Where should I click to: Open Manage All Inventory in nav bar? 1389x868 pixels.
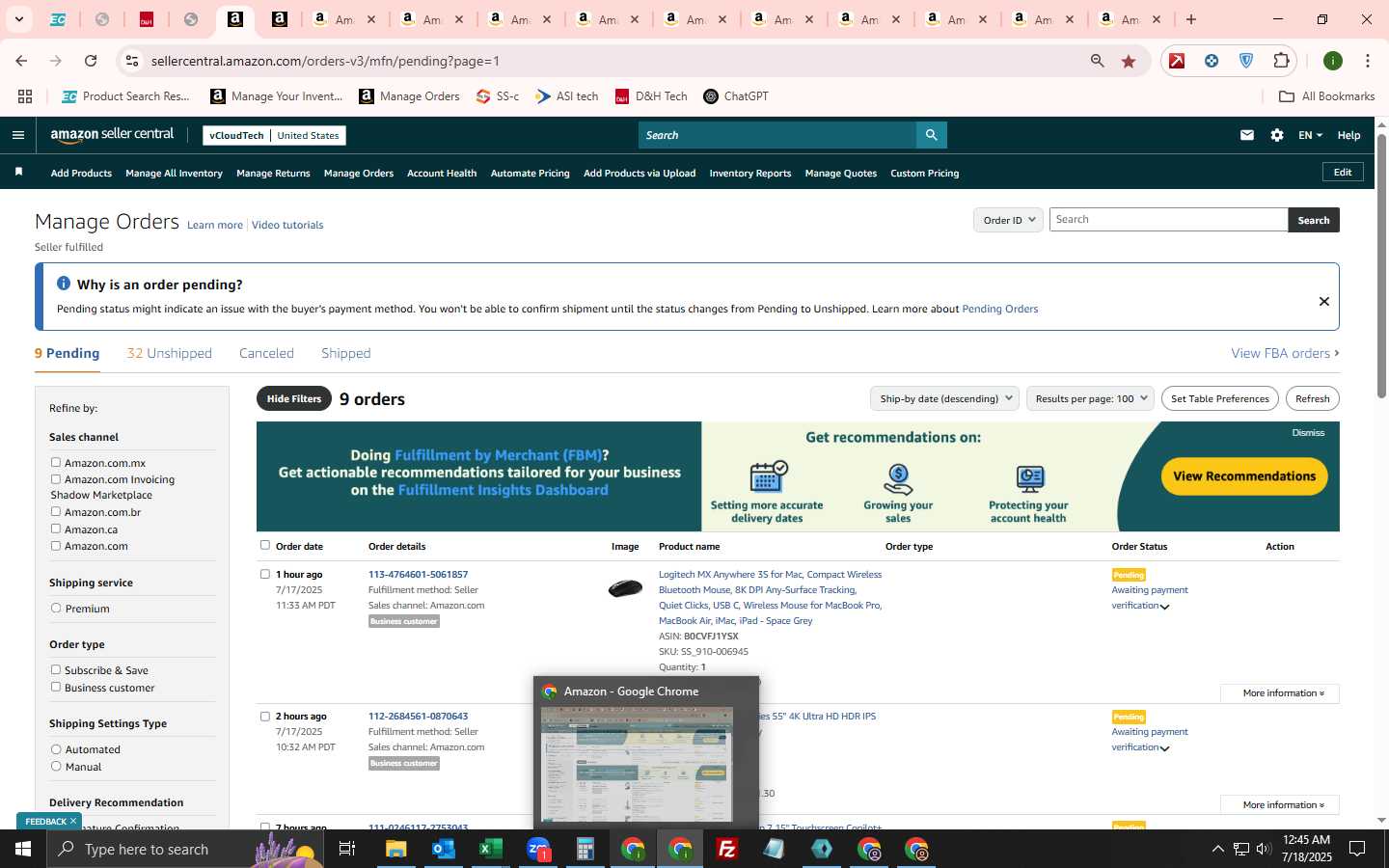click(x=174, y=174)
